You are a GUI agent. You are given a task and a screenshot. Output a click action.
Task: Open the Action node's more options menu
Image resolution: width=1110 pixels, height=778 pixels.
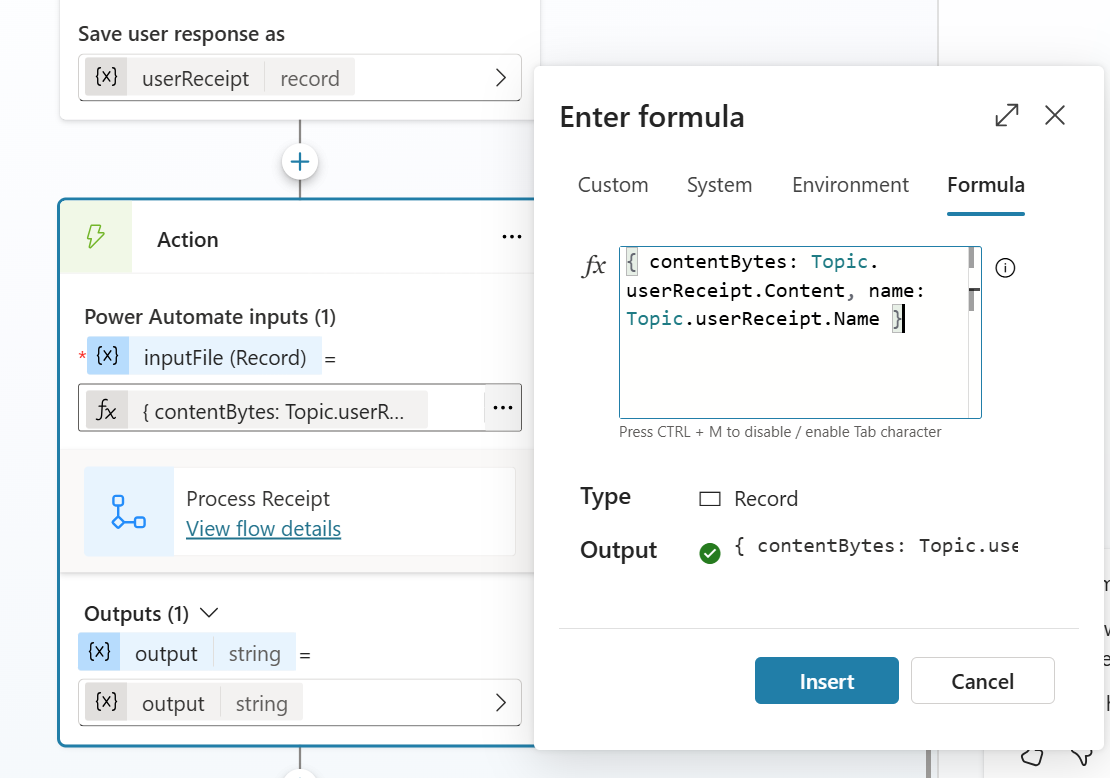point(512,237)
